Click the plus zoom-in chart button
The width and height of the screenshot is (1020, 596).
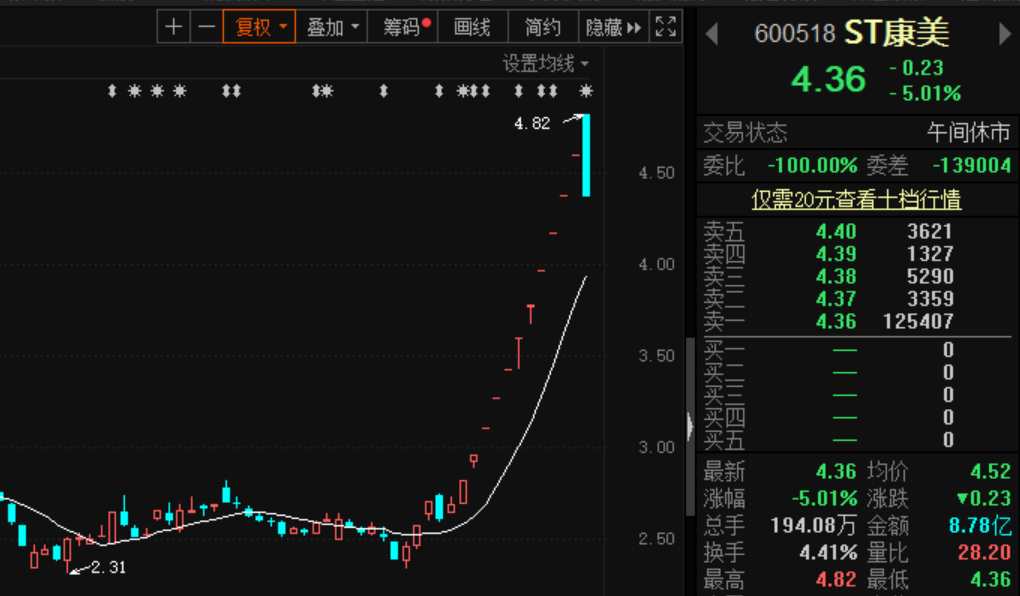point(174,27)
